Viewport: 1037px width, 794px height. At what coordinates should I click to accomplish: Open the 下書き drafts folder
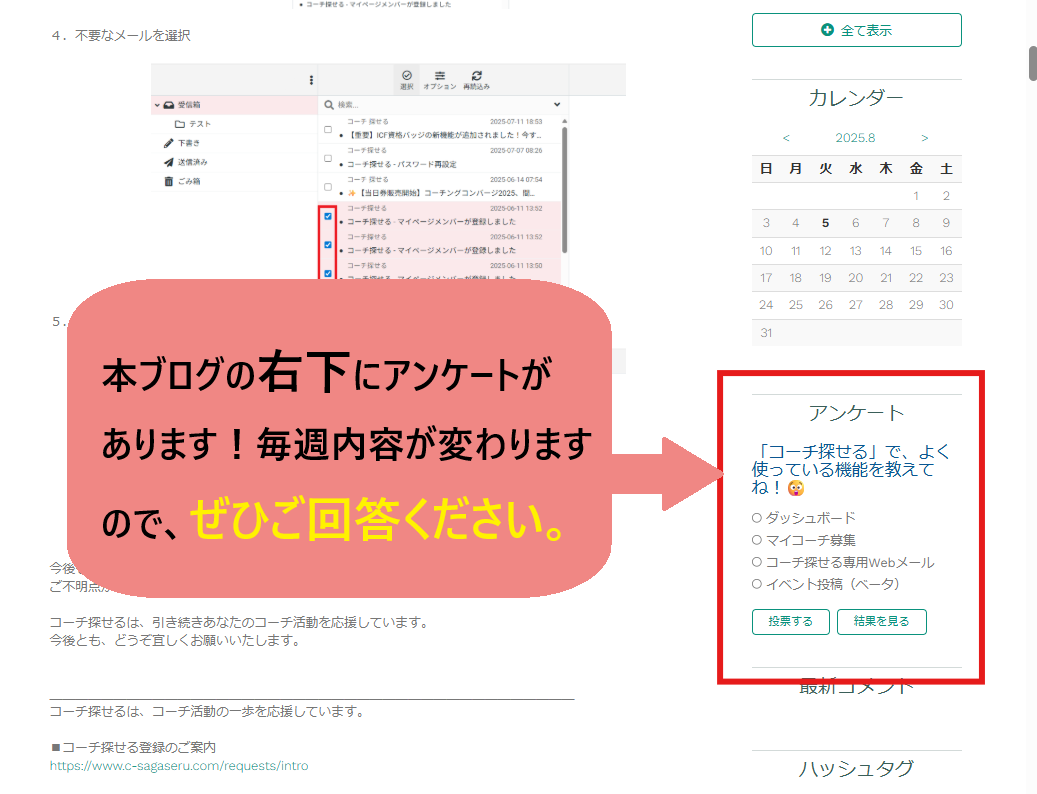[x=182, y=143]
